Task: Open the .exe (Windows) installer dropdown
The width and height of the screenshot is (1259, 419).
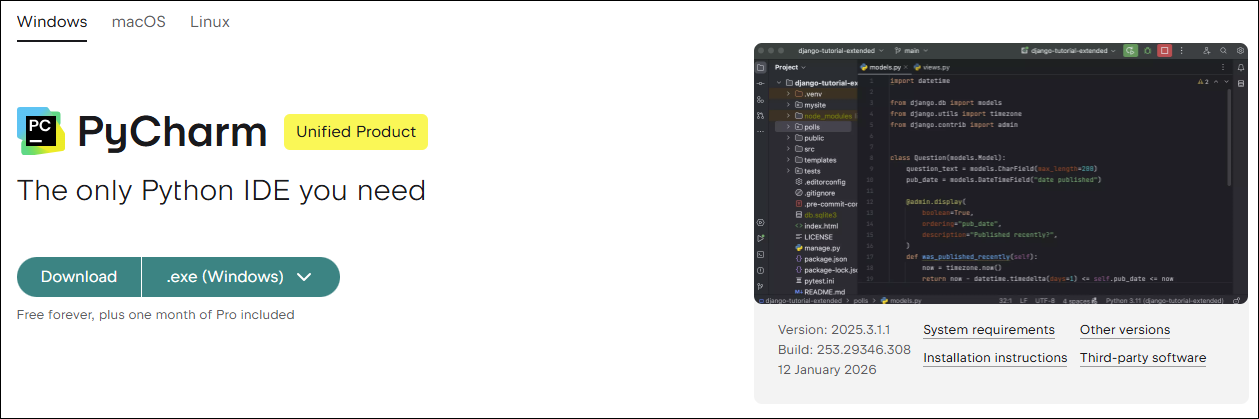Action: 241,277
